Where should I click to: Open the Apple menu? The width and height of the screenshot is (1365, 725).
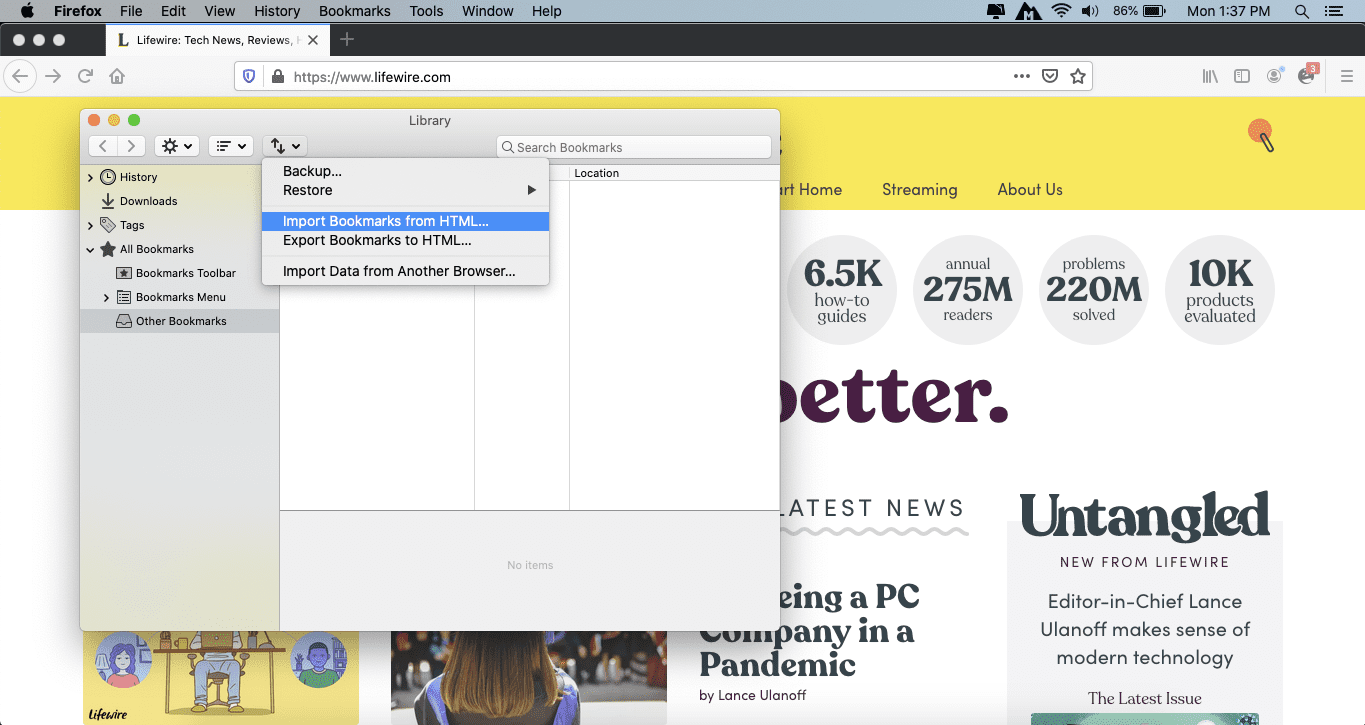27,11
